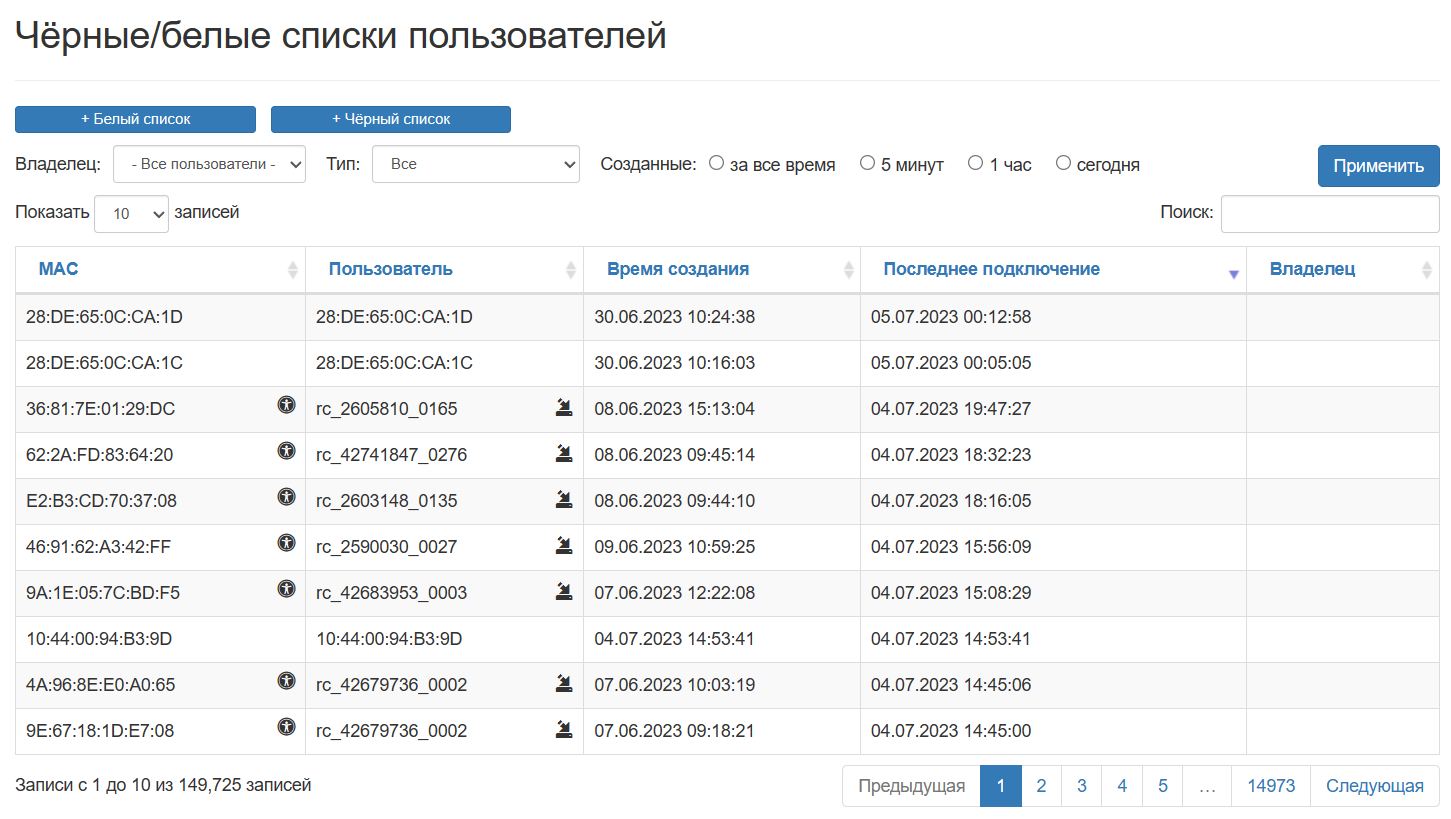The height and width of the screenshot is (819, 1451).
Task: Click accessibility icon beside MAC 36:81:7E:01:29:DC
Action: pos(287,405)
